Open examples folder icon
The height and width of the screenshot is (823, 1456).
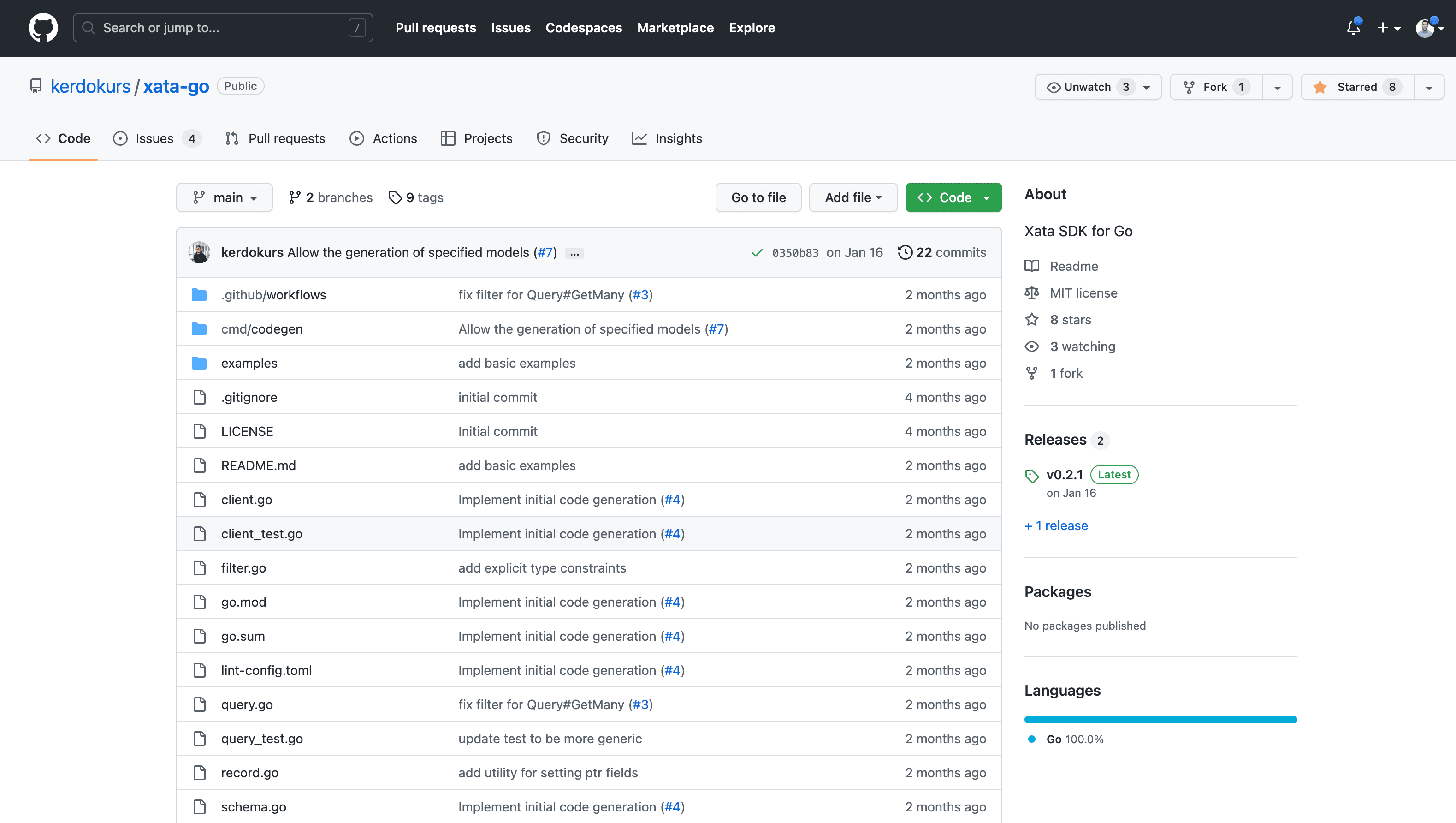(x=199, y=363)
